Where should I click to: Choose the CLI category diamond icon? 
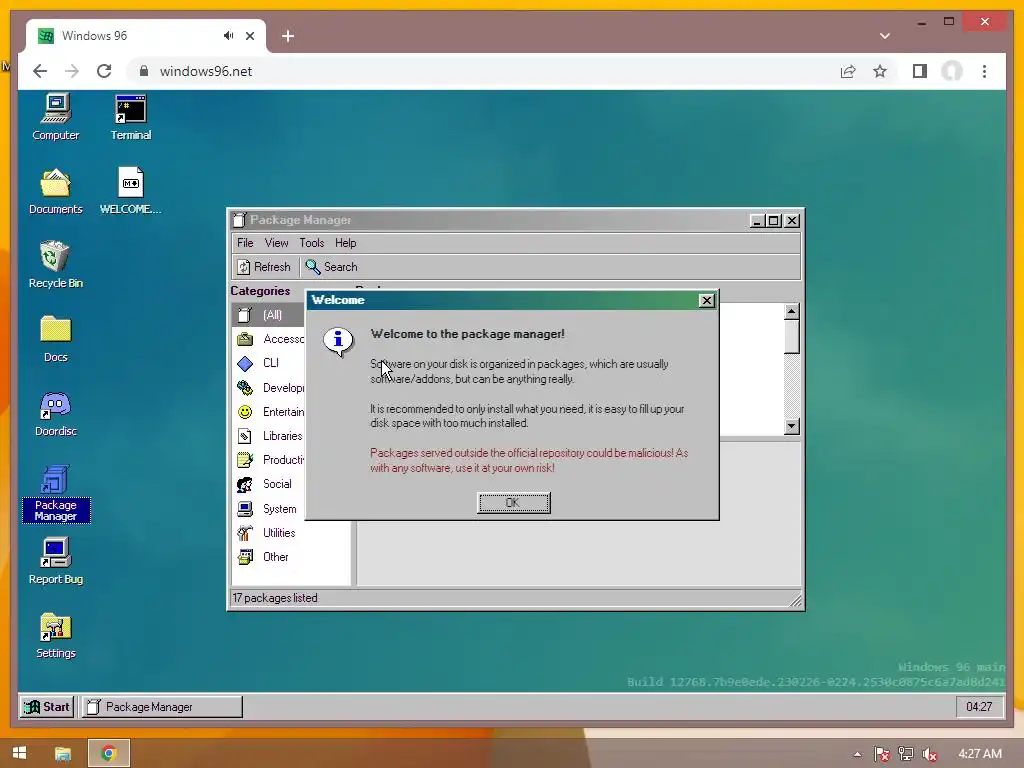point(245,364)
